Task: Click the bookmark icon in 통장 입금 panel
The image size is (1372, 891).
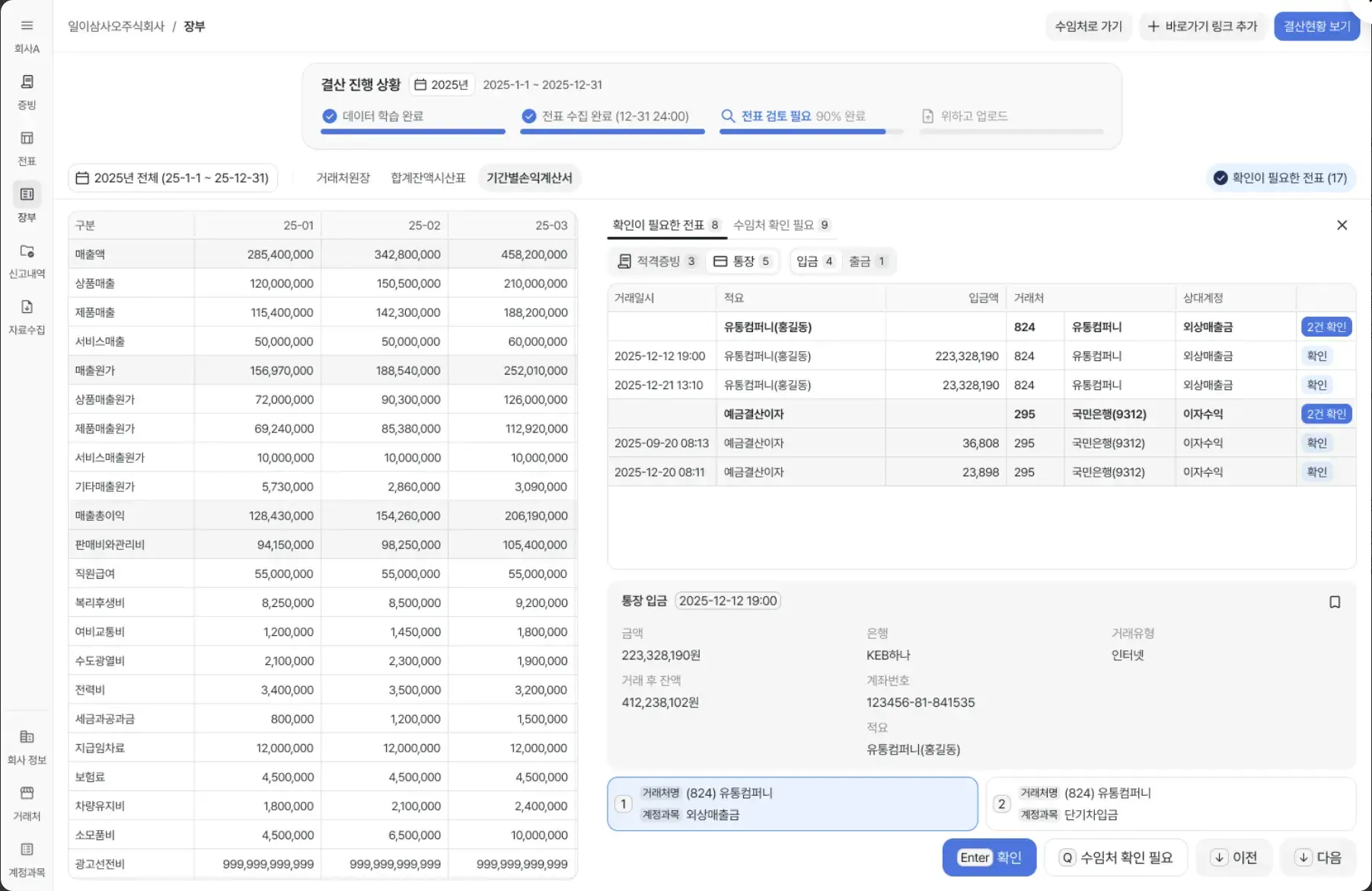Action: (1334, 602)
